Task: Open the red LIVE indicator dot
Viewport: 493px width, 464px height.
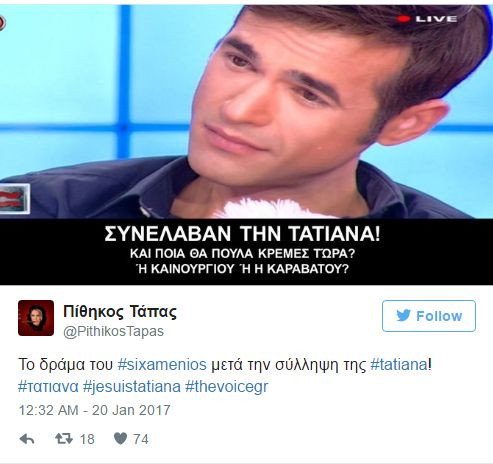Action: (403, 19)
